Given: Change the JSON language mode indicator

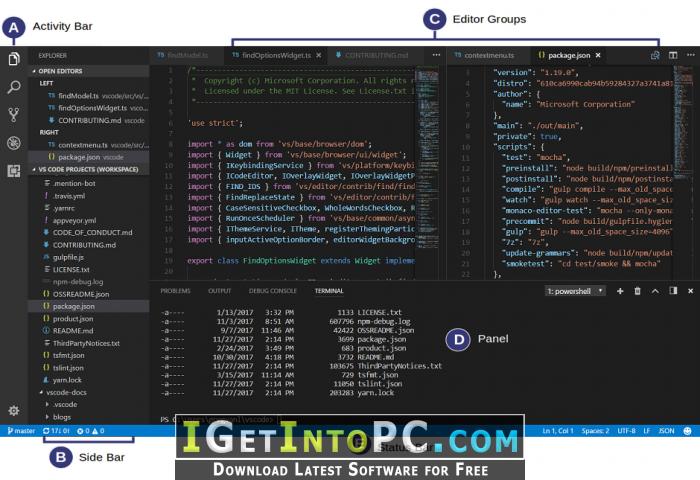Looking at the screenshot, I should point(666,431).
